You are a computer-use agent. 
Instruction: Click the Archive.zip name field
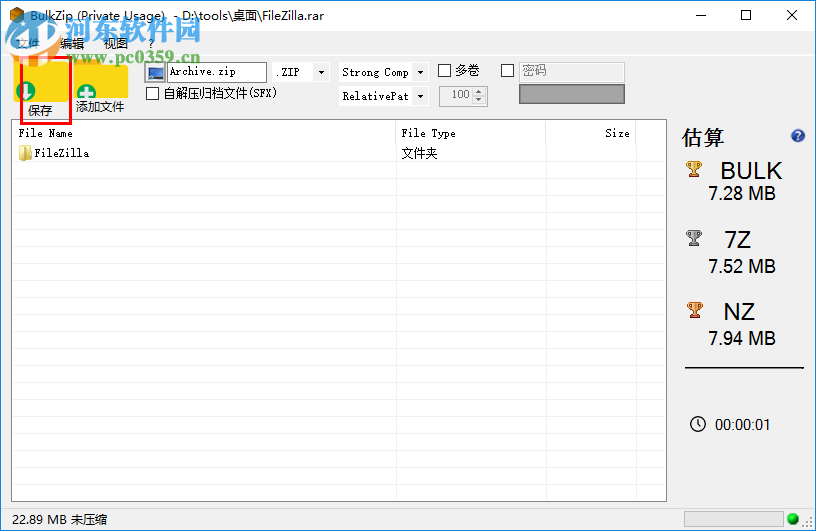pos(217,72)
